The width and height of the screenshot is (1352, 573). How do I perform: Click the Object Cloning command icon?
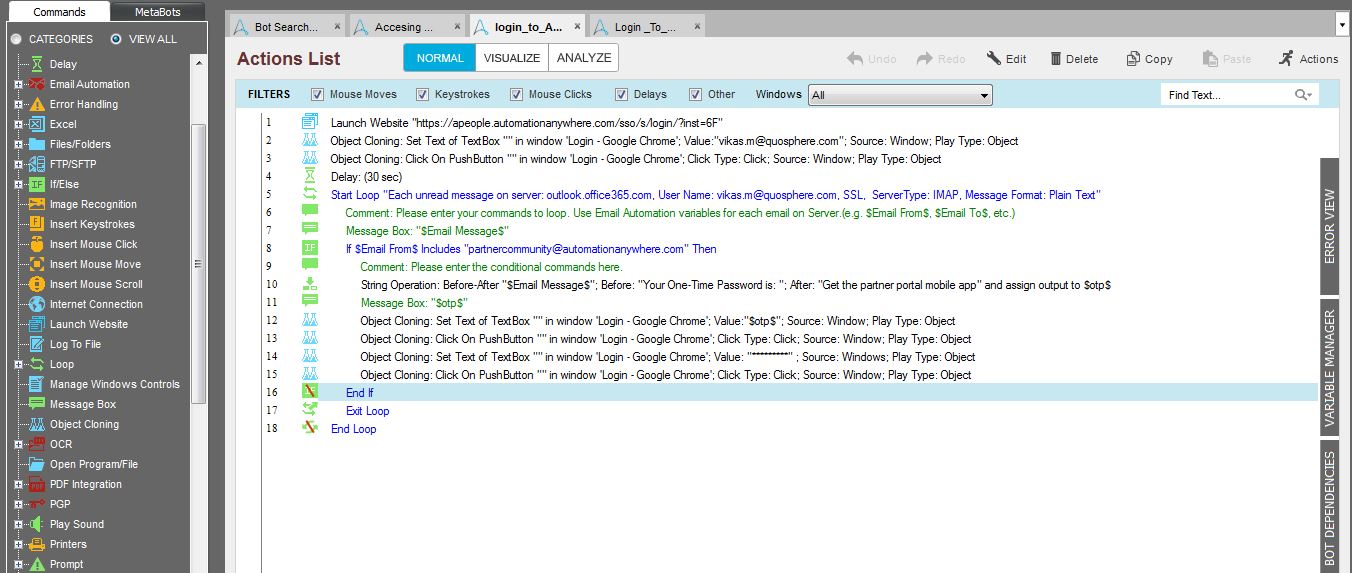pyautogui.click(x=37, y=424)
